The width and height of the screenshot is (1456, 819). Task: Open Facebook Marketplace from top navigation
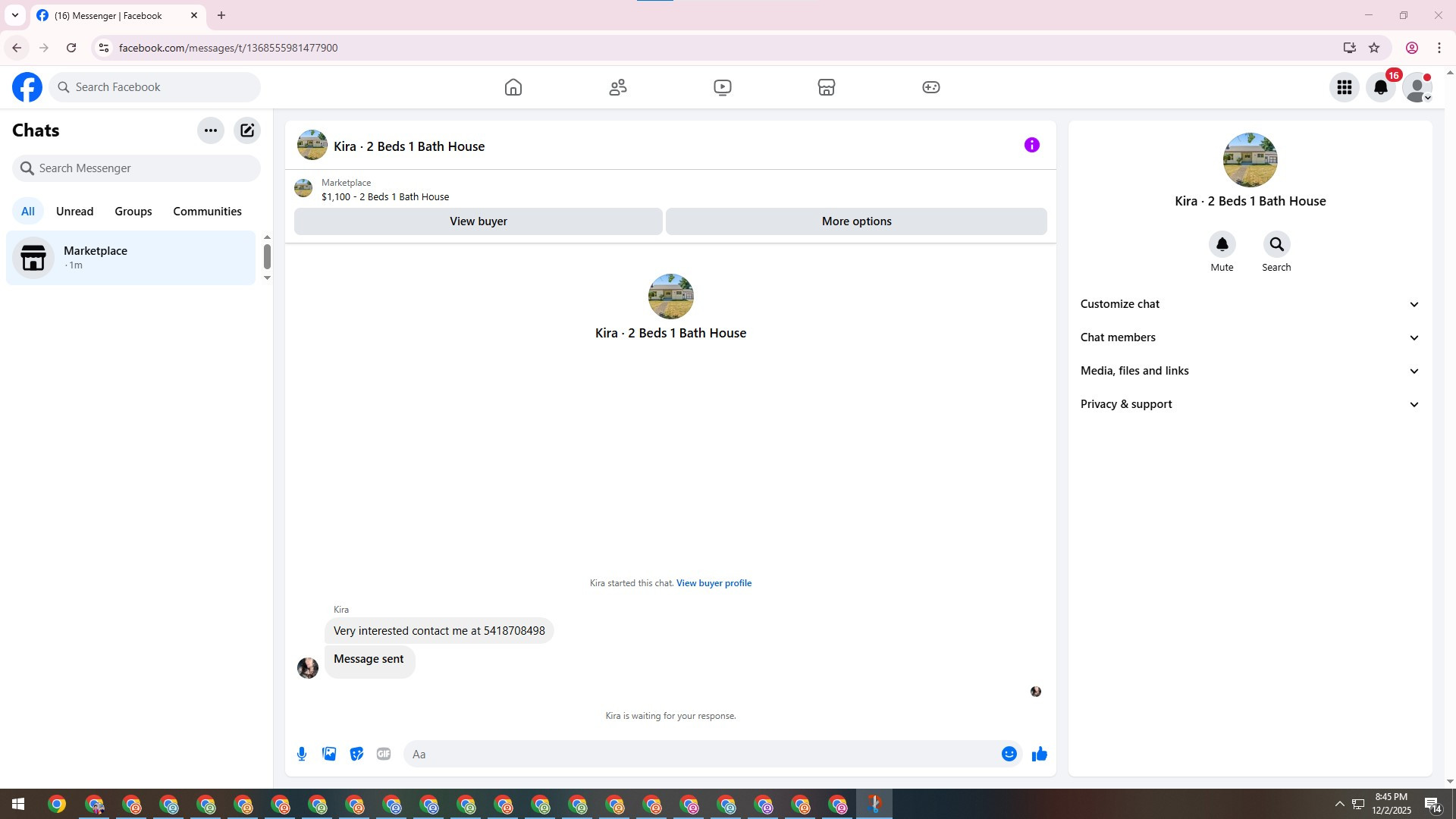(x=827, y=87)
